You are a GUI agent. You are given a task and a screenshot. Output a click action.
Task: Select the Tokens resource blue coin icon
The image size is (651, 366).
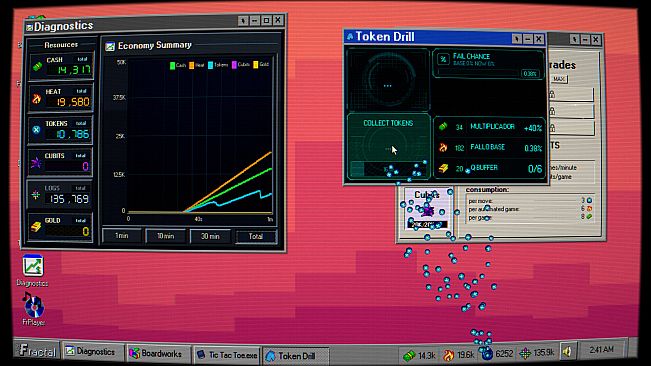(x=36, y=130)
